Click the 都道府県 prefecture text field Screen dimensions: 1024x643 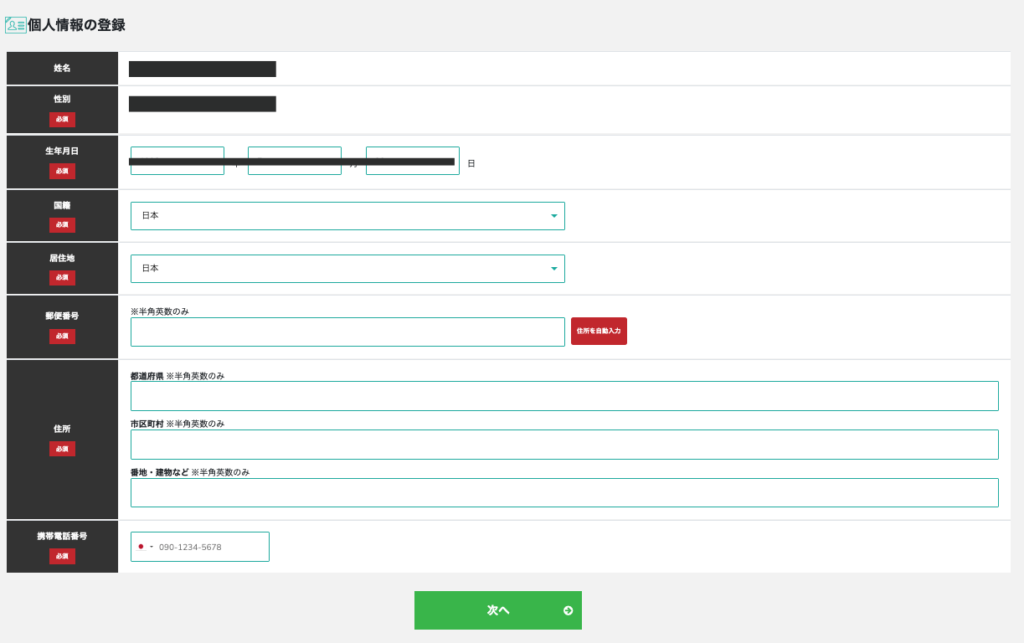pos(564,396)
